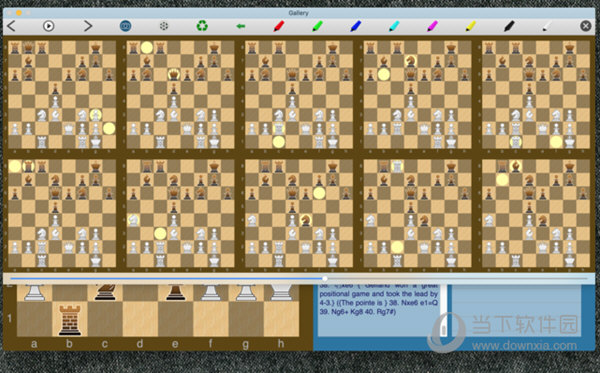Open the third board thumbnail in top row
600x373 pixels.
coord(299,94)
